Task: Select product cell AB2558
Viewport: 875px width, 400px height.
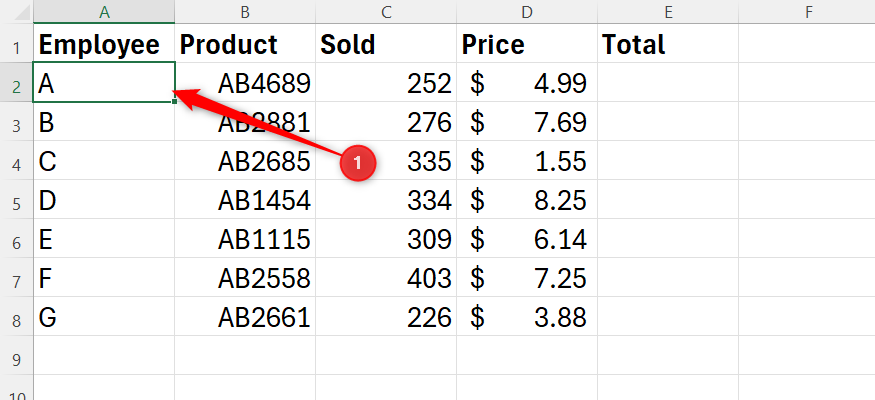Action: (x=245, y=278)
